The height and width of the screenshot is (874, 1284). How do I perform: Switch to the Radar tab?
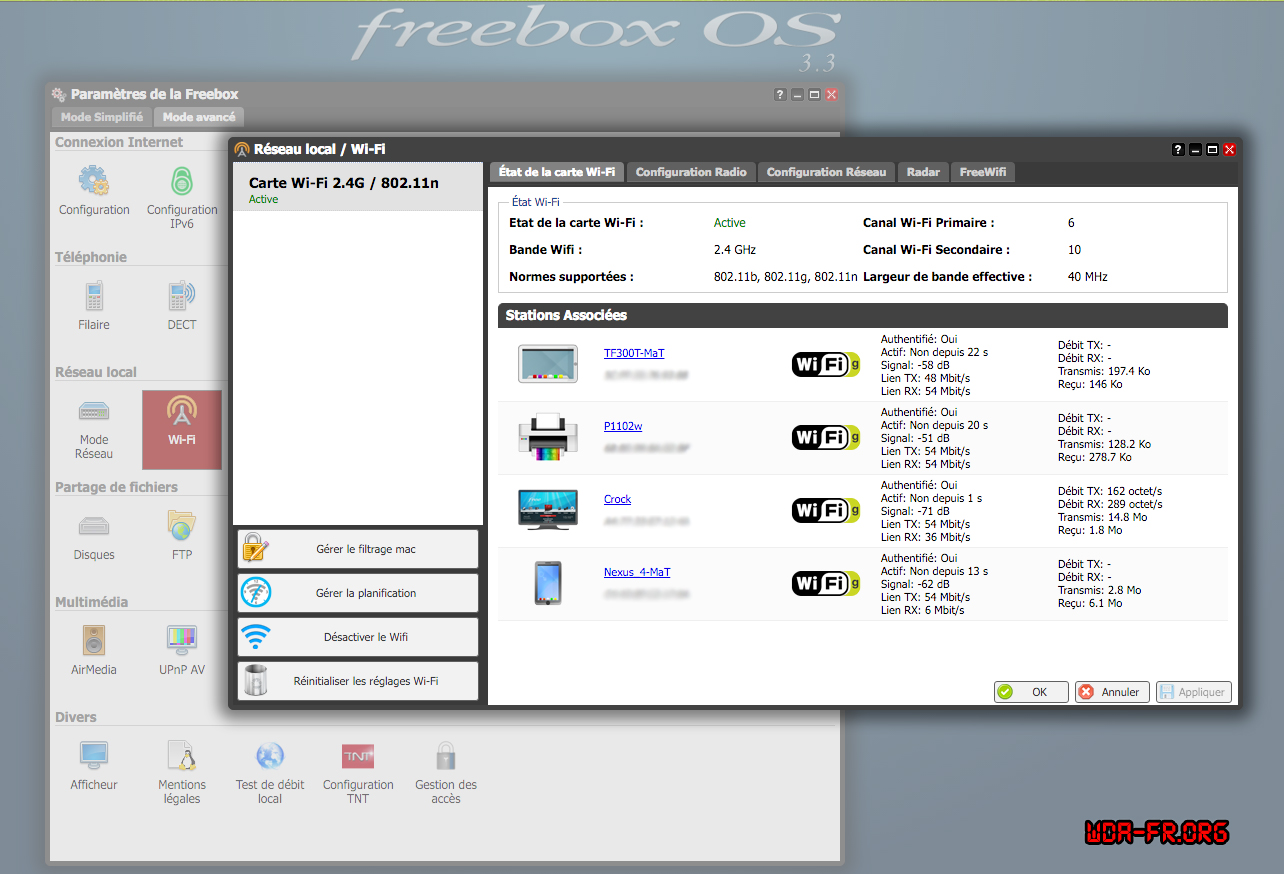point(923,172)
